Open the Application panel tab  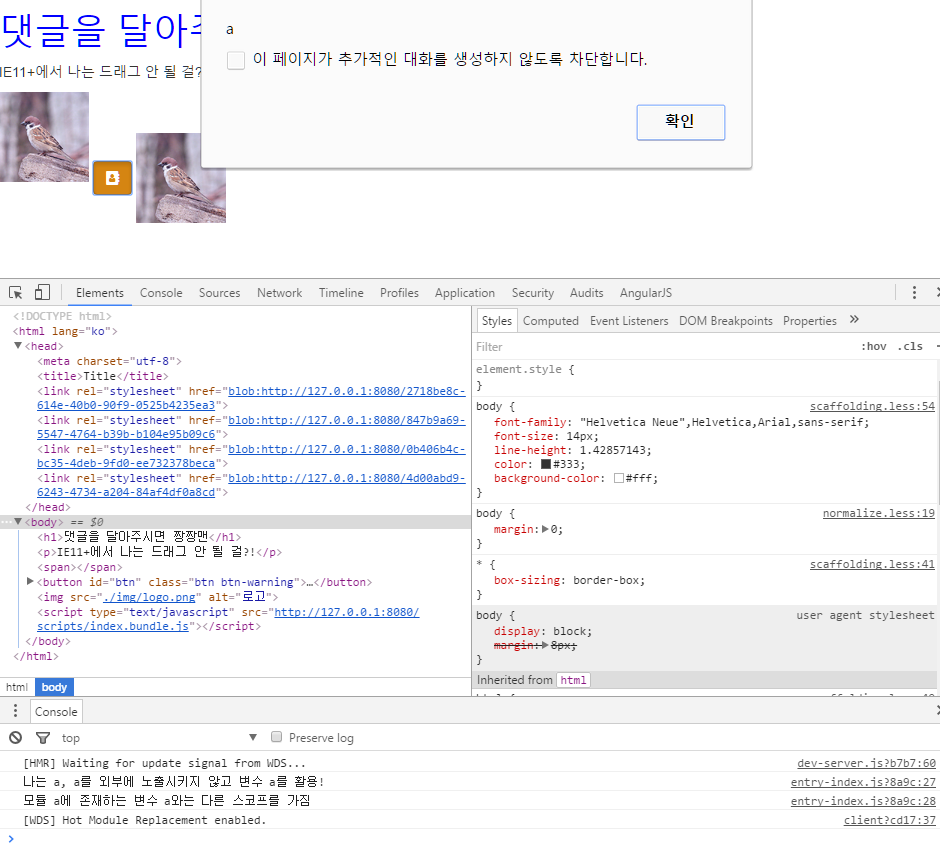[x=465, y=293]
